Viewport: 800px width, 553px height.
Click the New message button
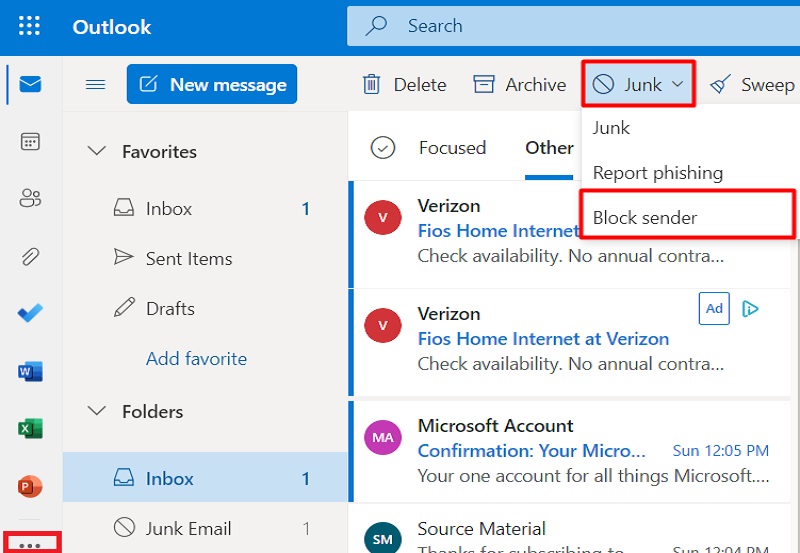212,85
